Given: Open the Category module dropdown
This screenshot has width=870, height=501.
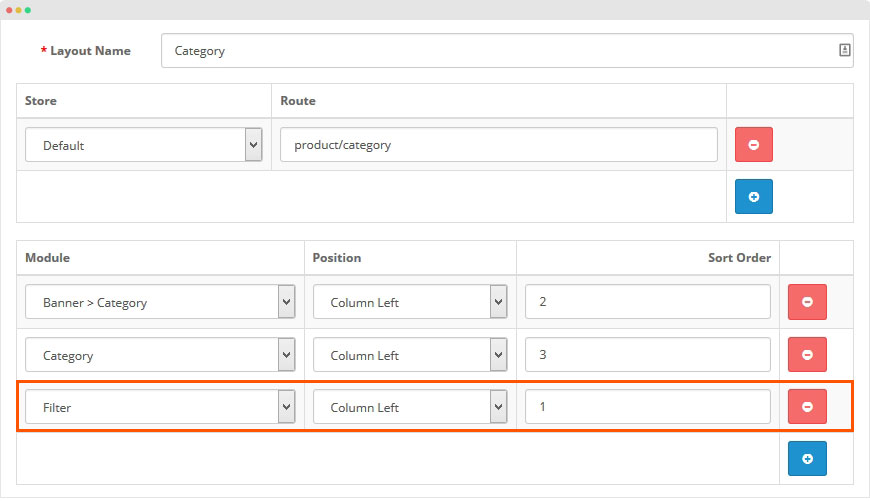Looking at the screenshot, I should pos(160,354).
